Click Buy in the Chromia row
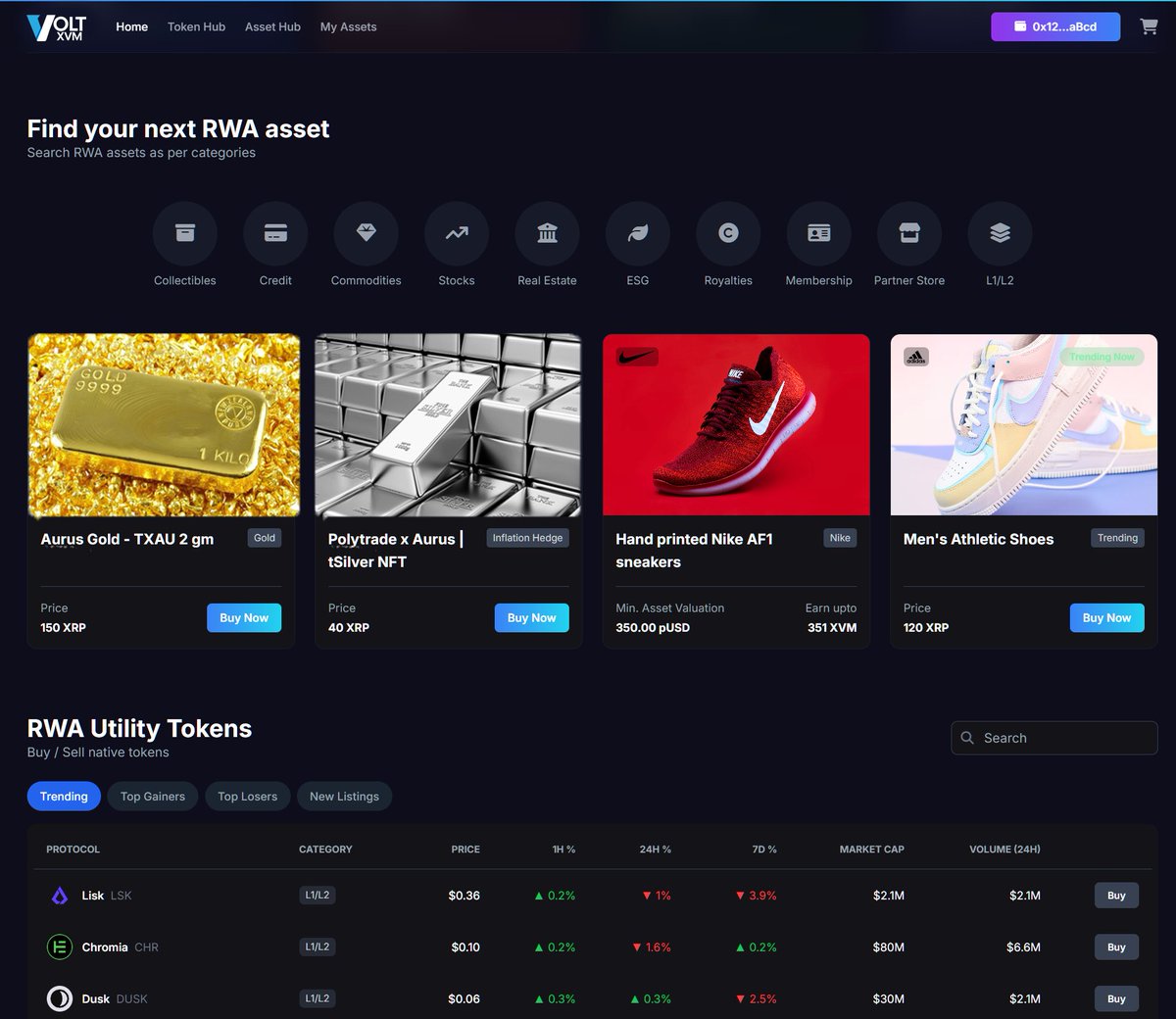The image size is (1176, 1019). (1116, 947)
